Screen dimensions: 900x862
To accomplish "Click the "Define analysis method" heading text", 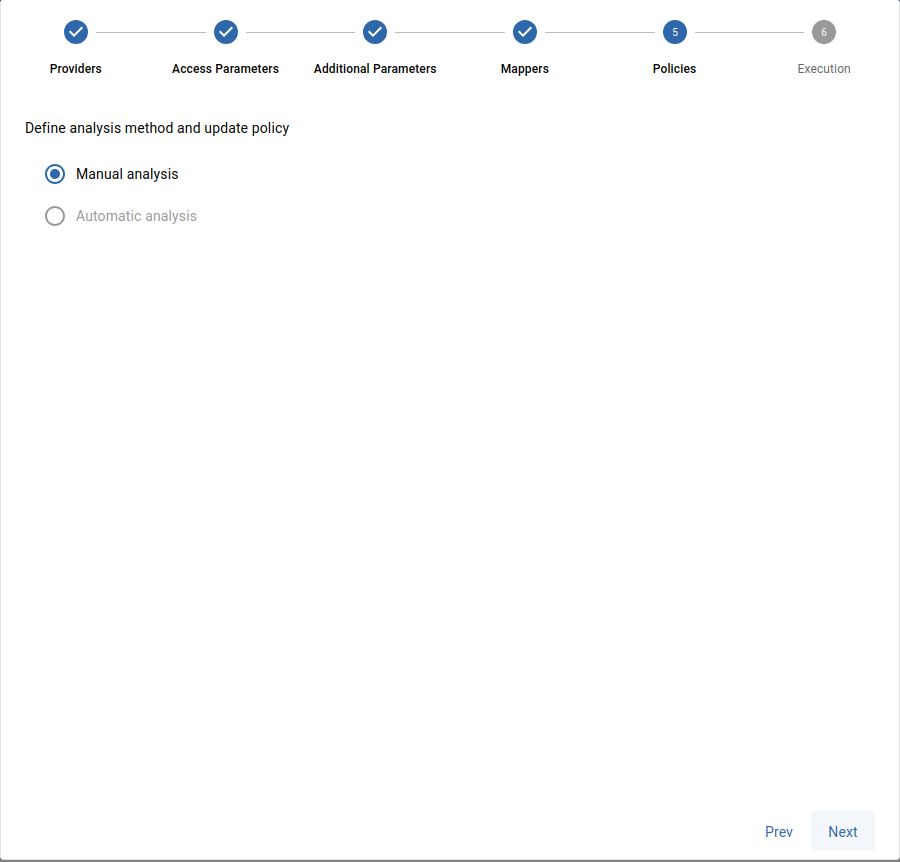I will coord(157,128).
